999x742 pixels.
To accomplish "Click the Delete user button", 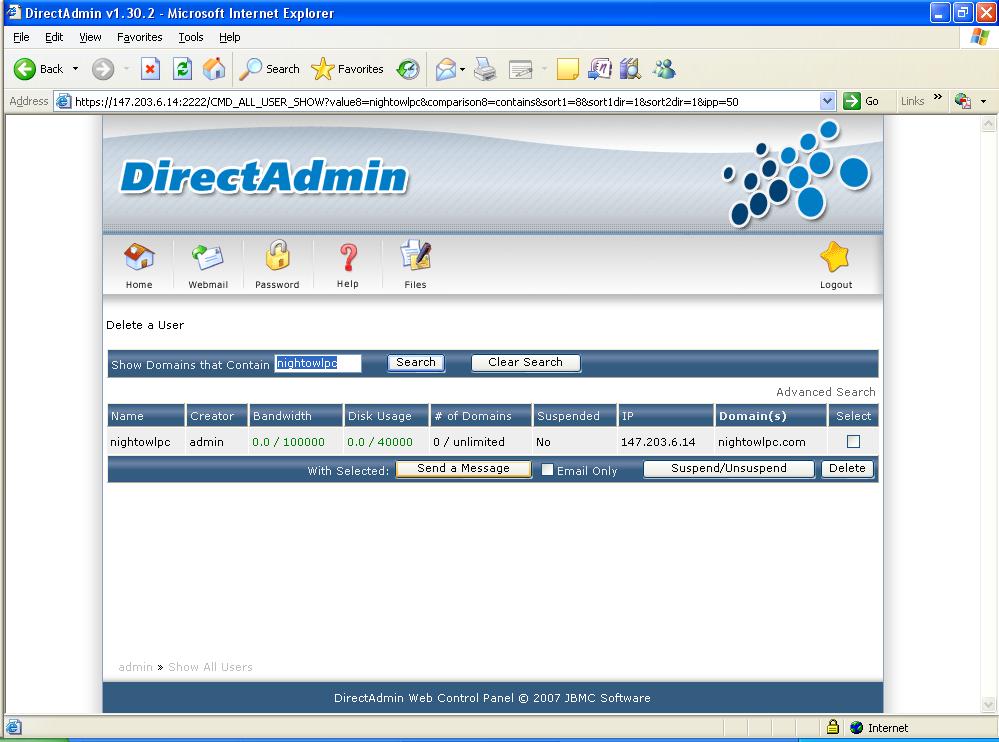I will tap(847, 469).
